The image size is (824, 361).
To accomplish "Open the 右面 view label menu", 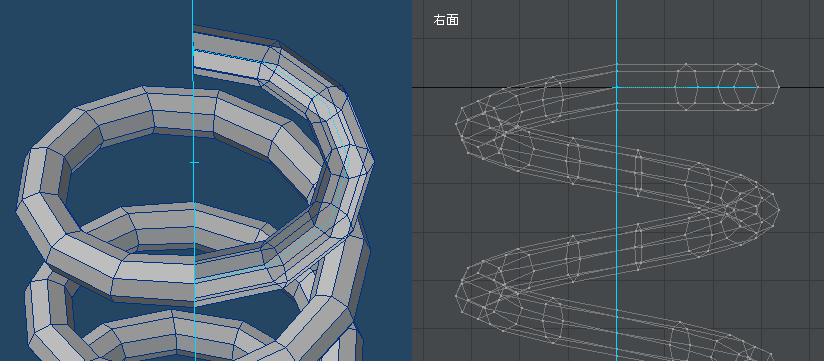I will pos(446,20).
